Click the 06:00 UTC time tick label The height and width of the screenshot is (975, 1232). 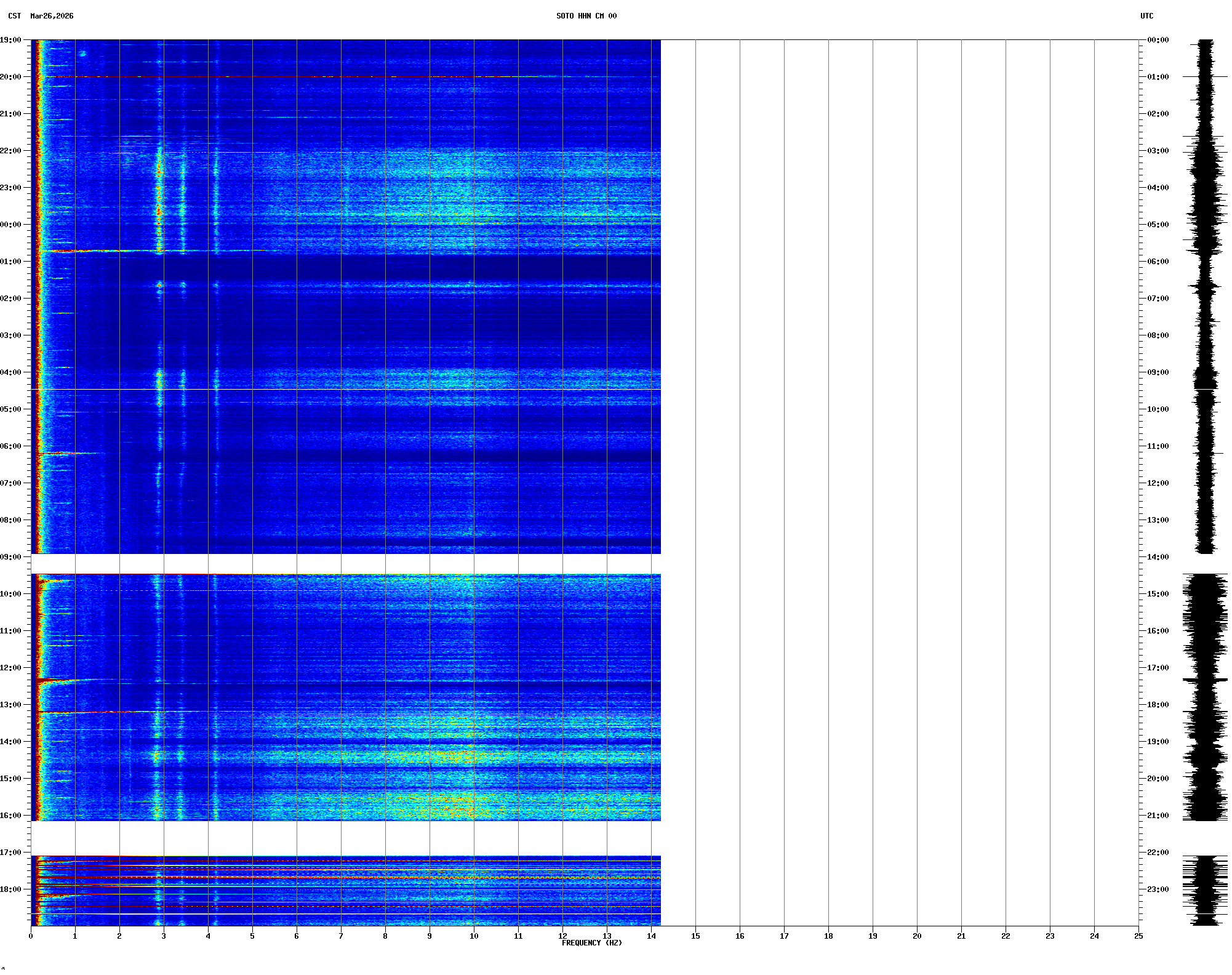[1158, 262]
